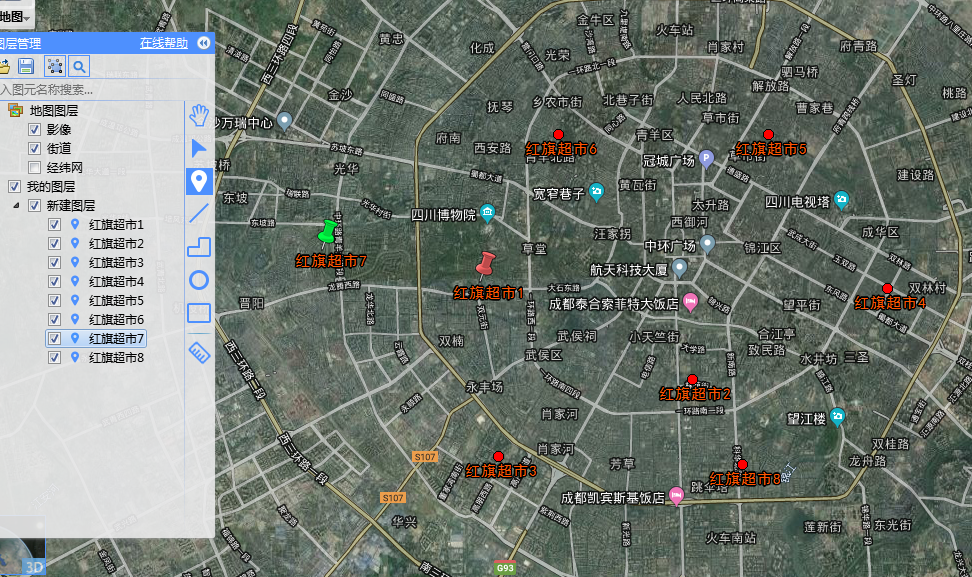Choose the draw line tool
The height and width of the screenshot is (577, 972).
[x=198, y=213]
